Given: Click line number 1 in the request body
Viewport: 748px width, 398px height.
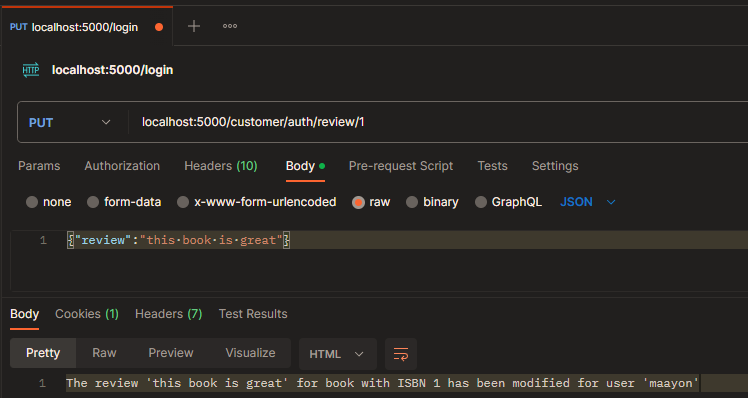Looking at the screenshot, I should (43, 241).
